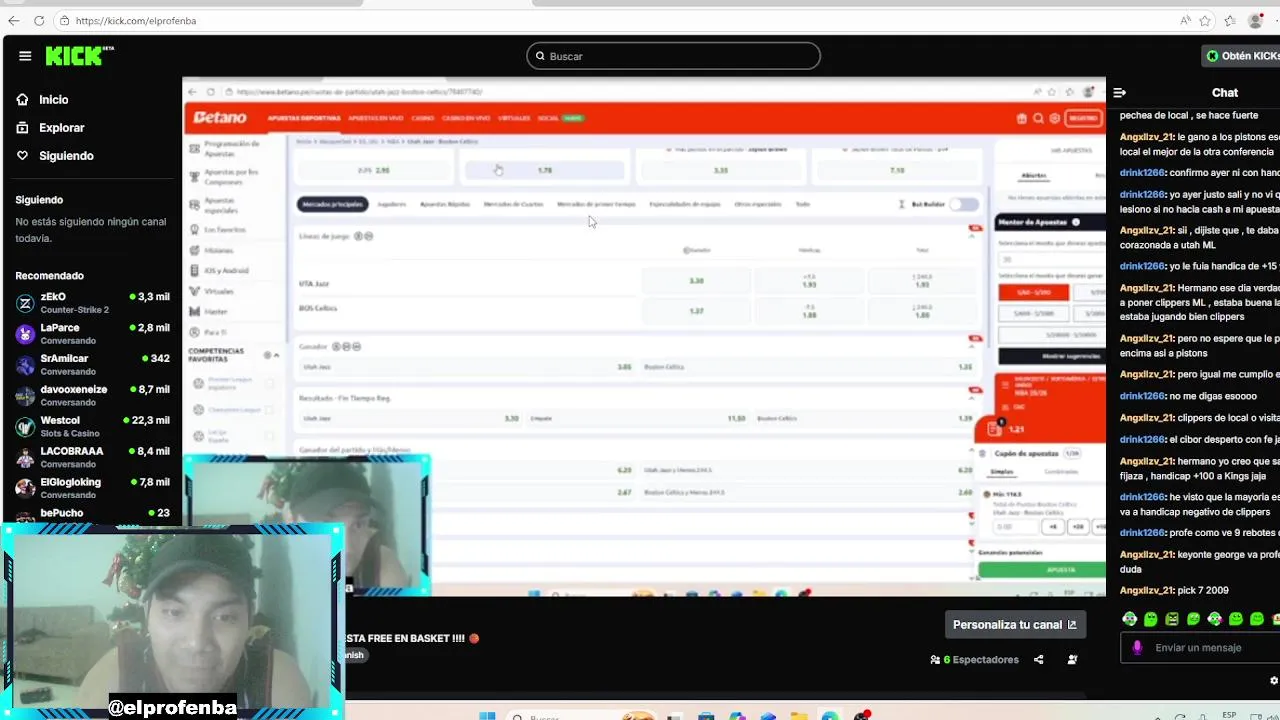
Task: Click Betano Registro button
Action: [x=1084, y=118]
